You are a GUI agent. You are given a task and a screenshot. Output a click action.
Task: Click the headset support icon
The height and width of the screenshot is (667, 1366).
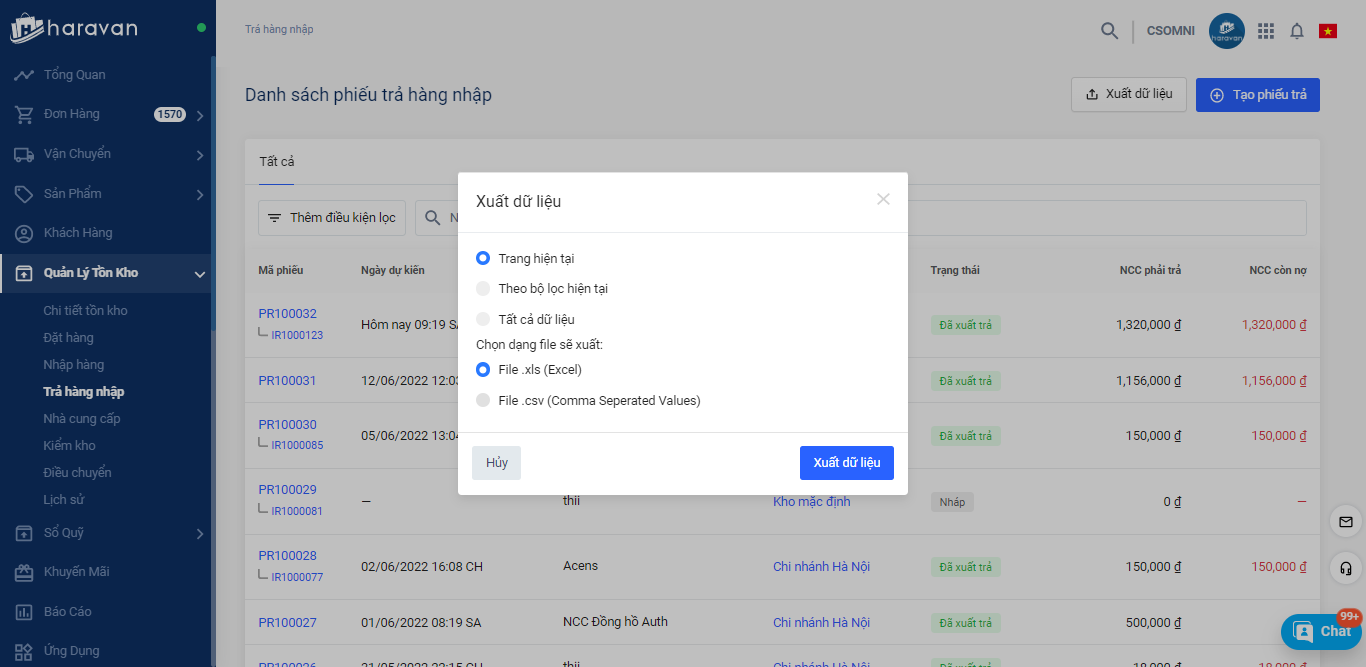(1345, 568)
